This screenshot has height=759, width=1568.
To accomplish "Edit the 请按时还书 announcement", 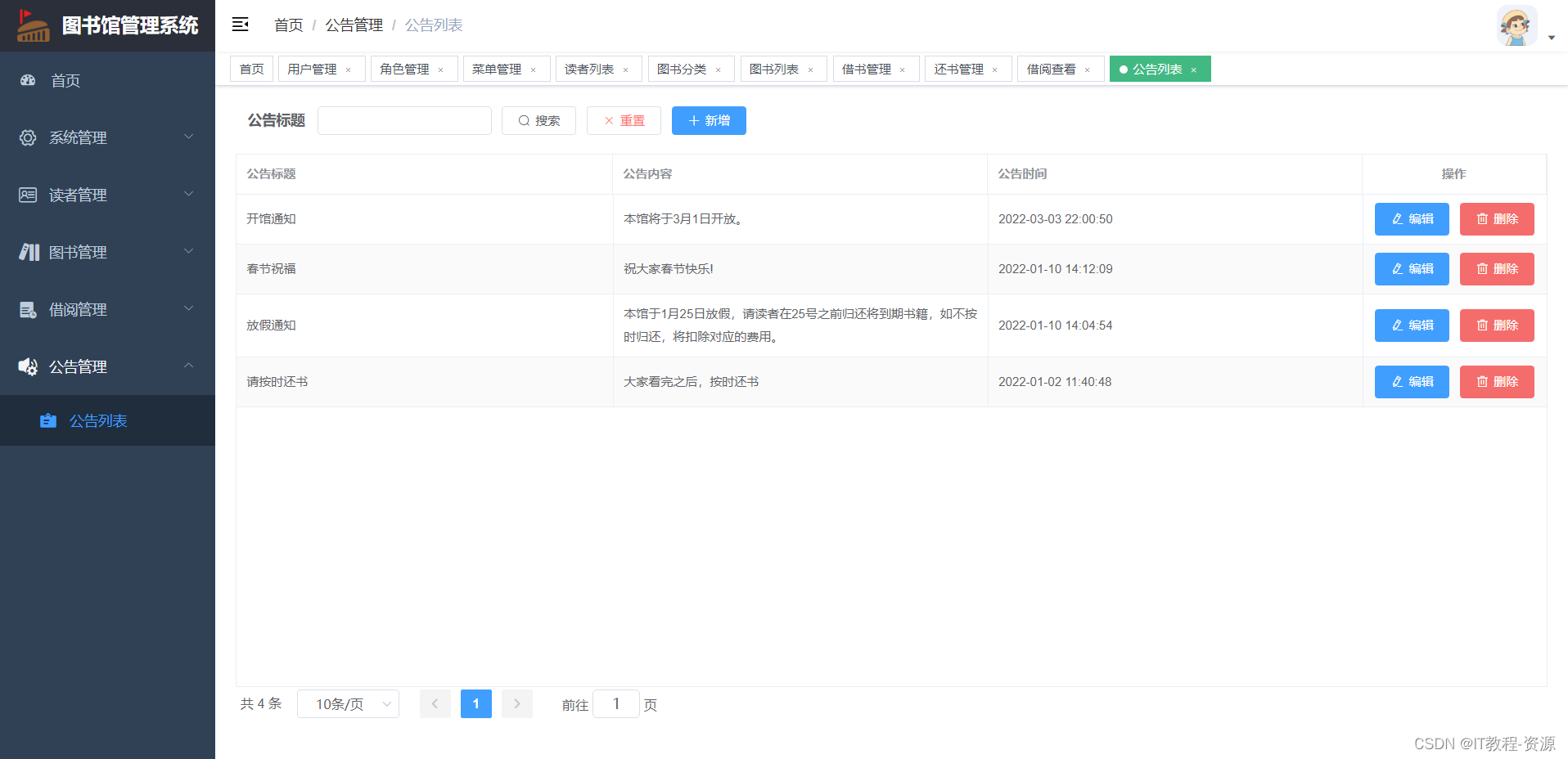I will click(1412, 382).
